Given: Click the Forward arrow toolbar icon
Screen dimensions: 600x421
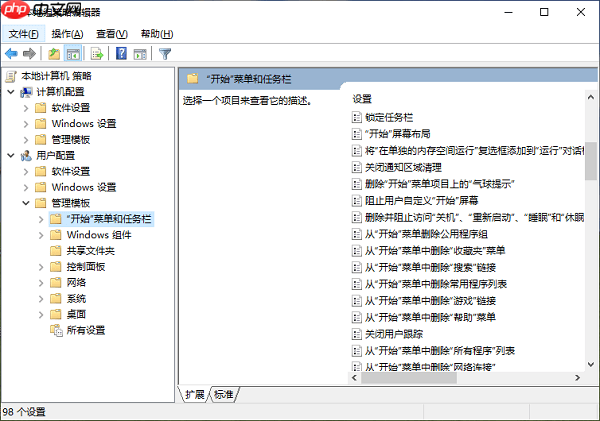Looking at the screenshot, I should [x=29, y=54].
